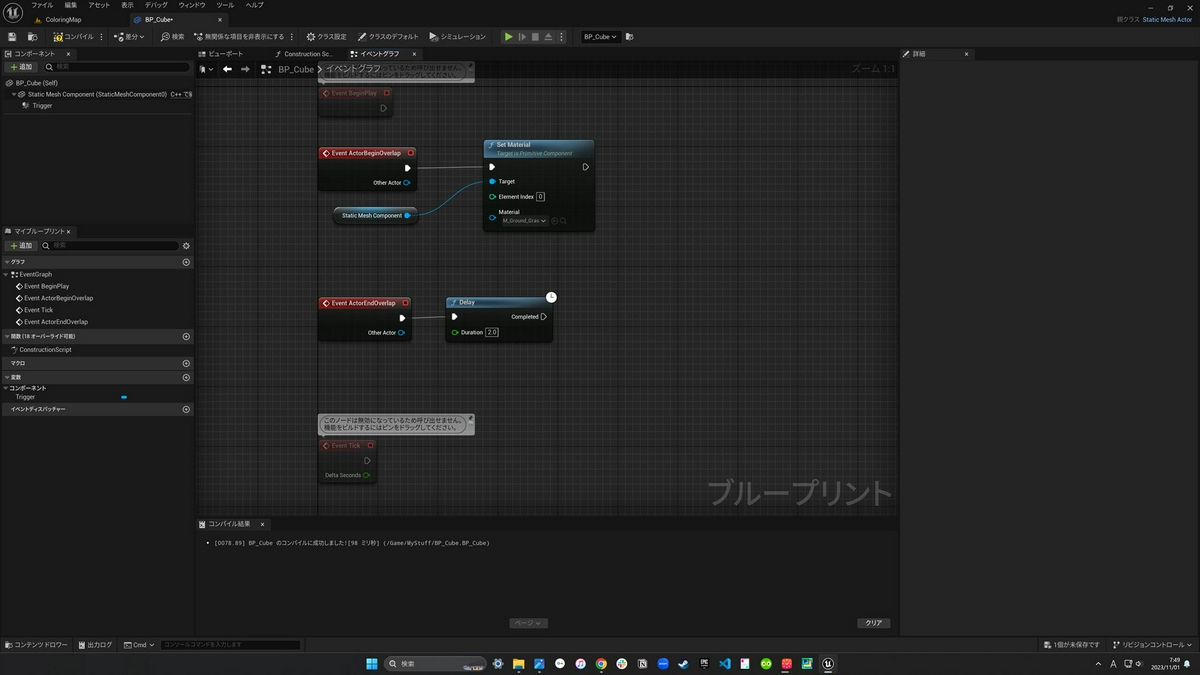Click the マイブループリント search field
Screen dimensions: 1200x675
[110, 245]
